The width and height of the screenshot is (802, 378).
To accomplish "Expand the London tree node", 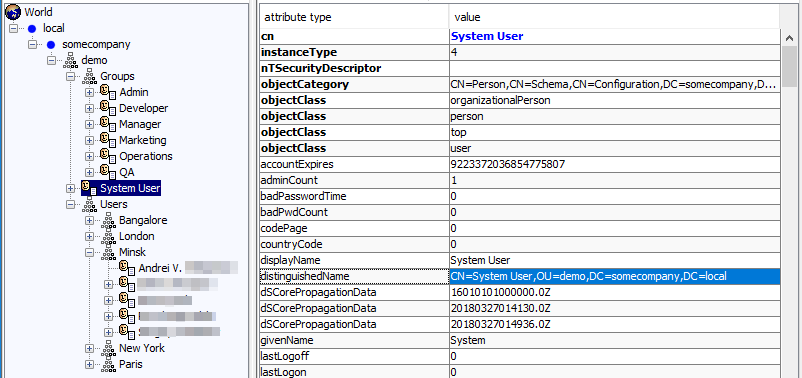I will tap(90, 236).
